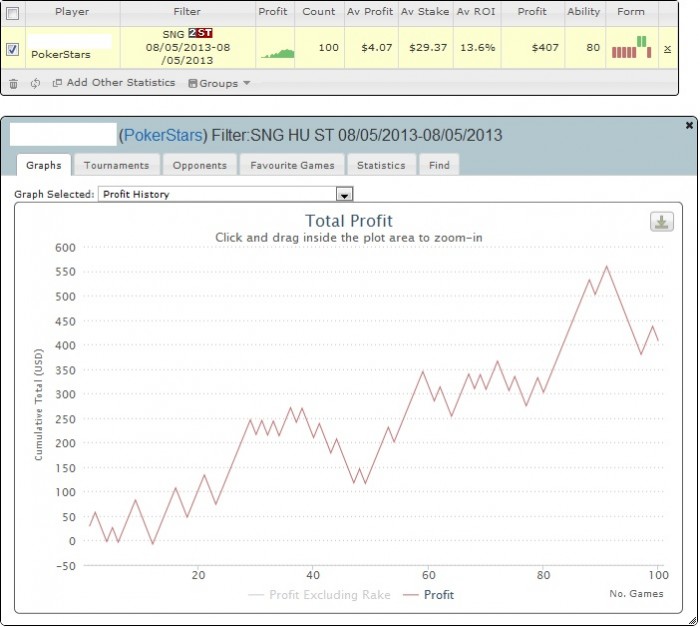
Task: Click the $407 profit value
Action: point(545,47)
